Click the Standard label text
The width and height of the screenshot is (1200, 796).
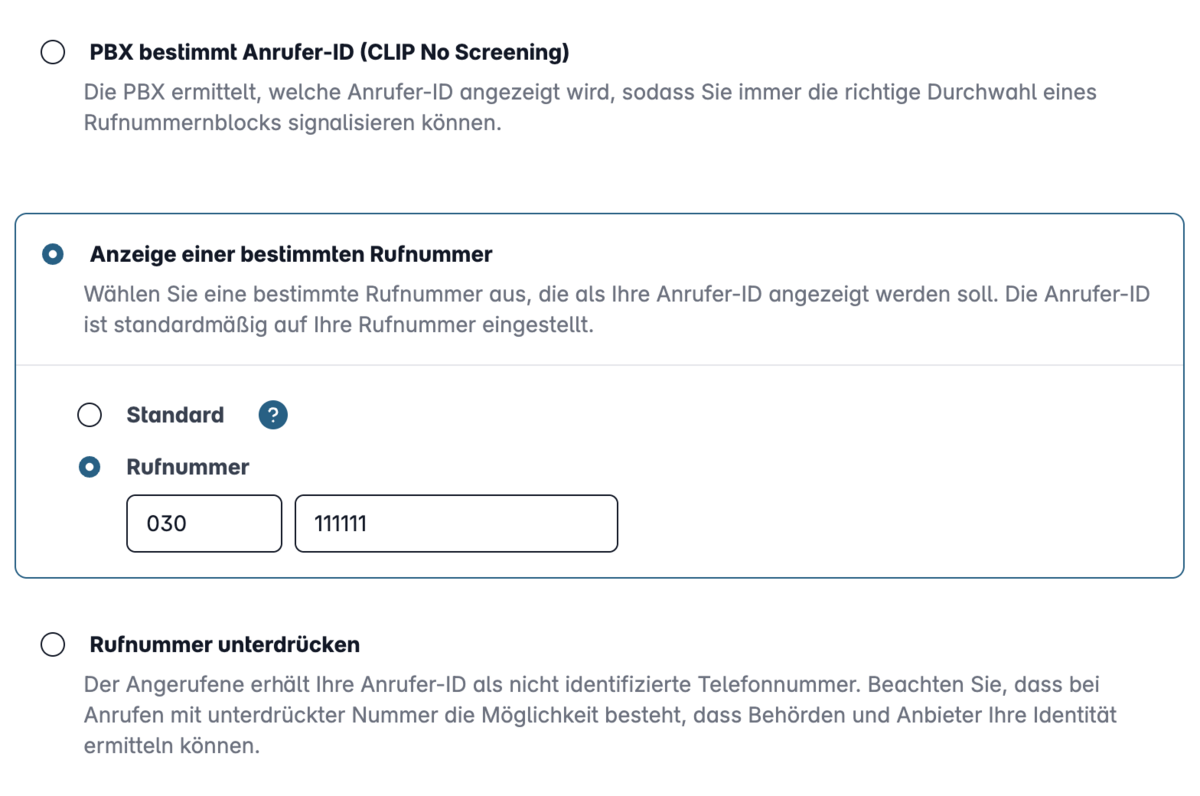pos(175,415)
